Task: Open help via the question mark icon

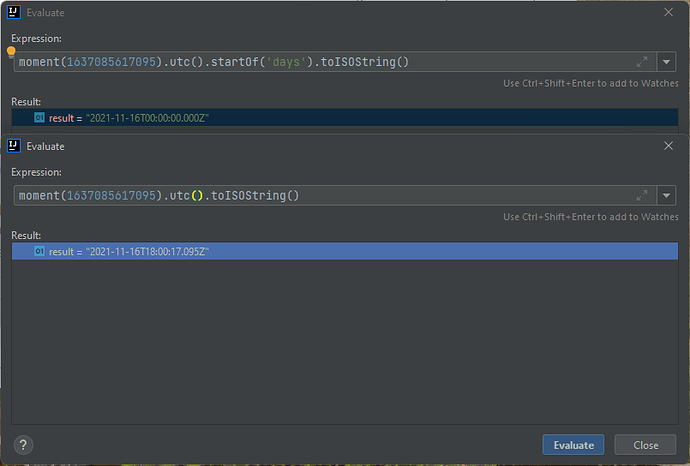Action: (x=23, y=445)
